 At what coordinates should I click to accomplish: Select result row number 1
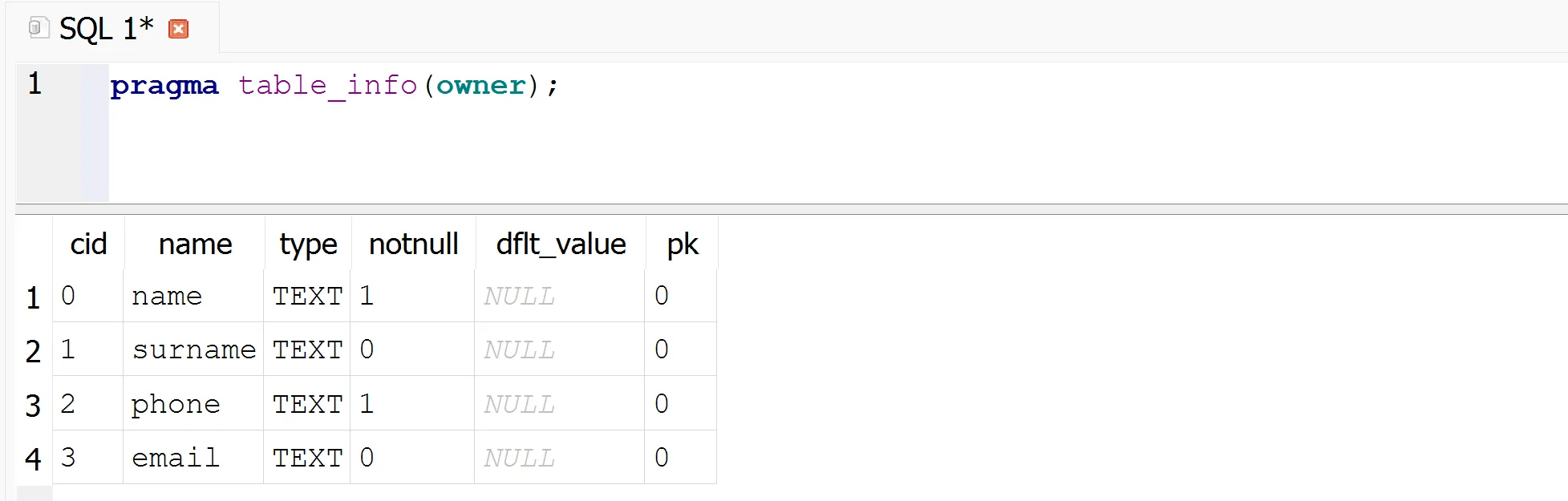point(33,297)
